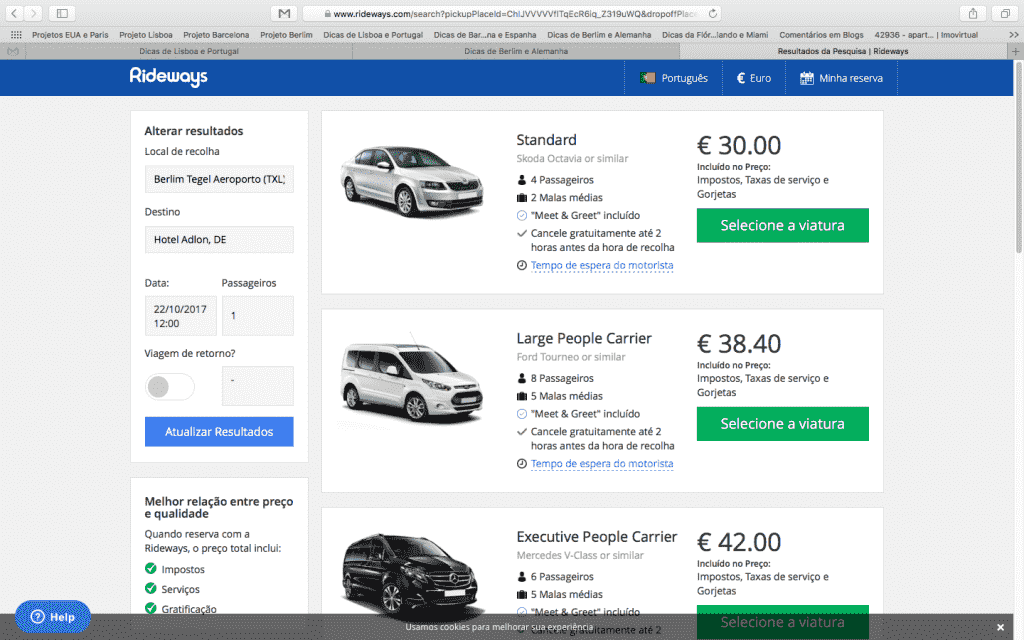1024x640 pixels.
Task: Click the Mercedes V-Class van image
Action: 411,578
